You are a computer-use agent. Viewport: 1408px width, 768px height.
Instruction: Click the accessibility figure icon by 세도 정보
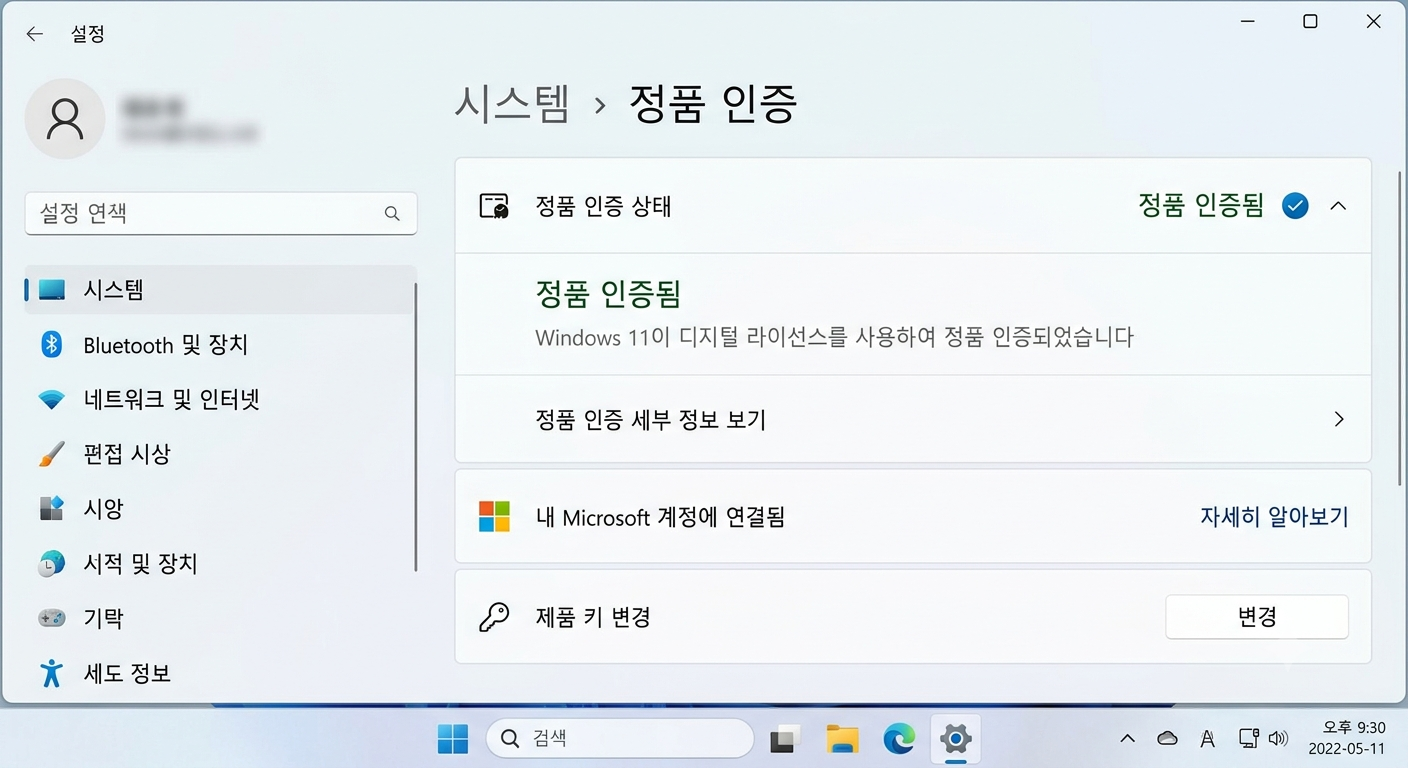click(x=52, y=673)
